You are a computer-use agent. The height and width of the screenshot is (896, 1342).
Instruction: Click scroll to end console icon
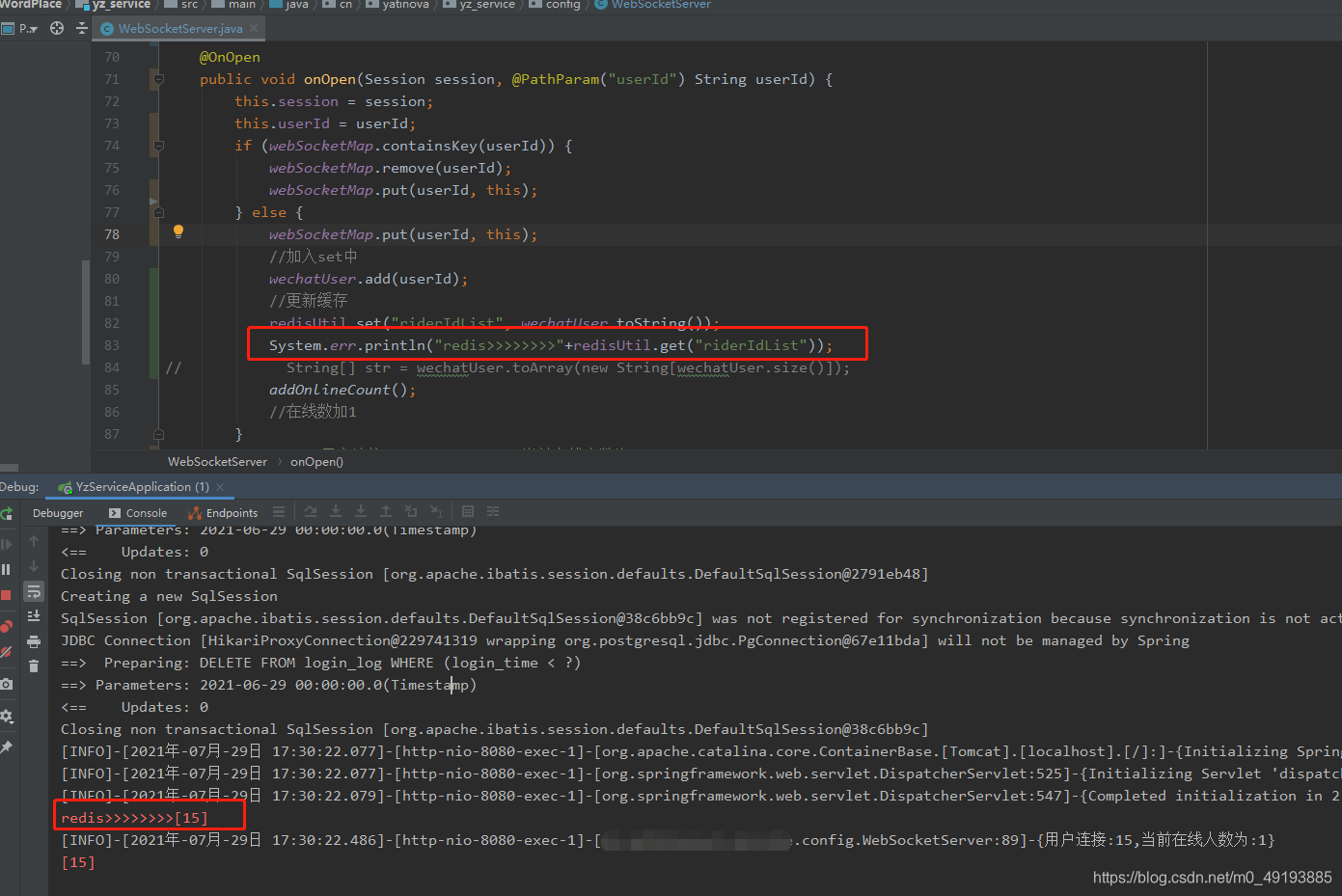pyautogui.click(x=34, y=615)
